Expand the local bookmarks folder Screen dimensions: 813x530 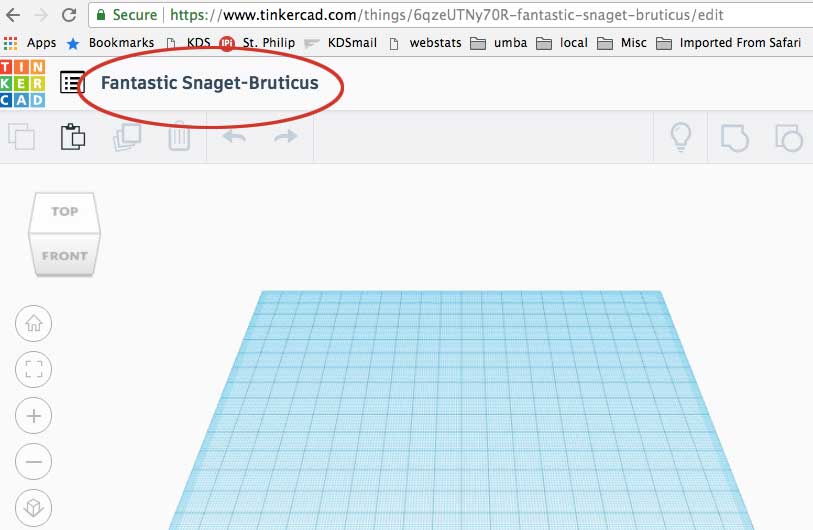click(x=562, y=43)
